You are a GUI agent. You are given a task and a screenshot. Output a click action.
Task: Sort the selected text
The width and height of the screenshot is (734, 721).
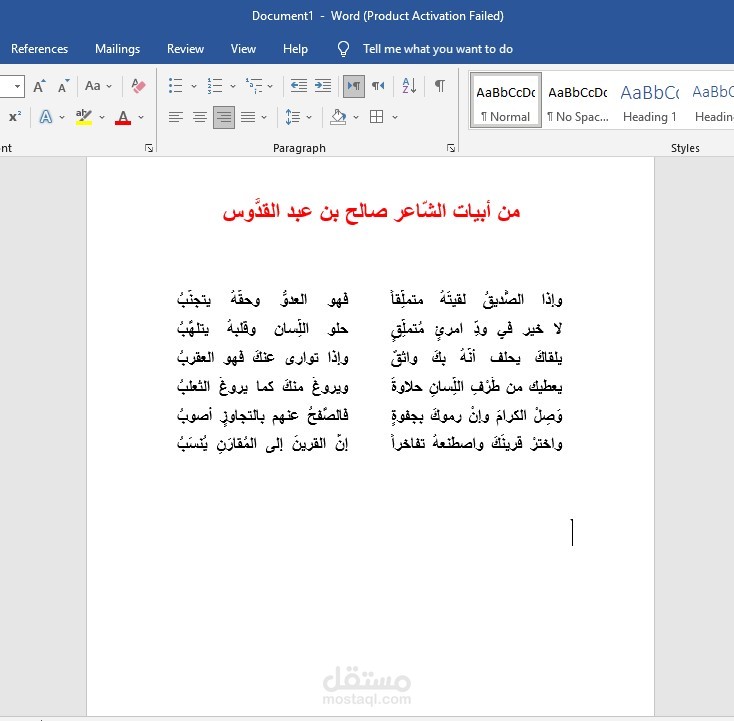[409, 86]
